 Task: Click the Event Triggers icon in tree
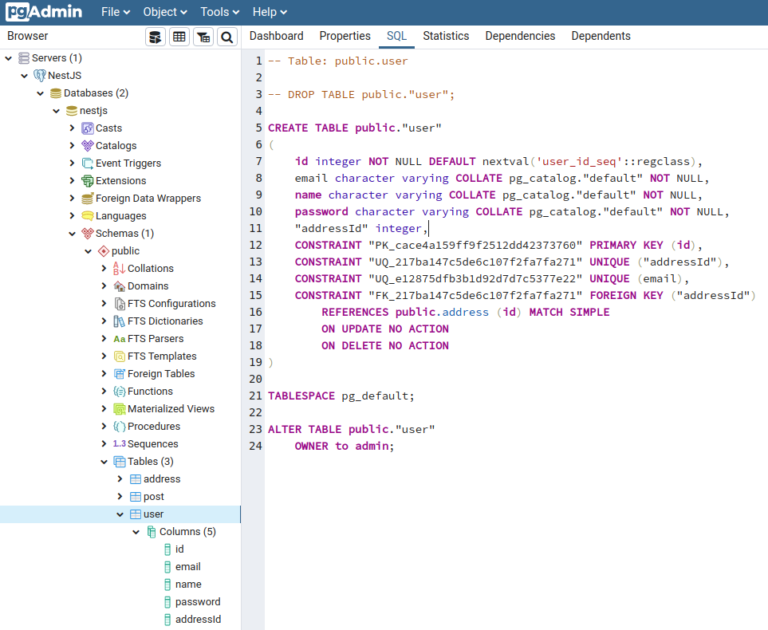point(87,163)
